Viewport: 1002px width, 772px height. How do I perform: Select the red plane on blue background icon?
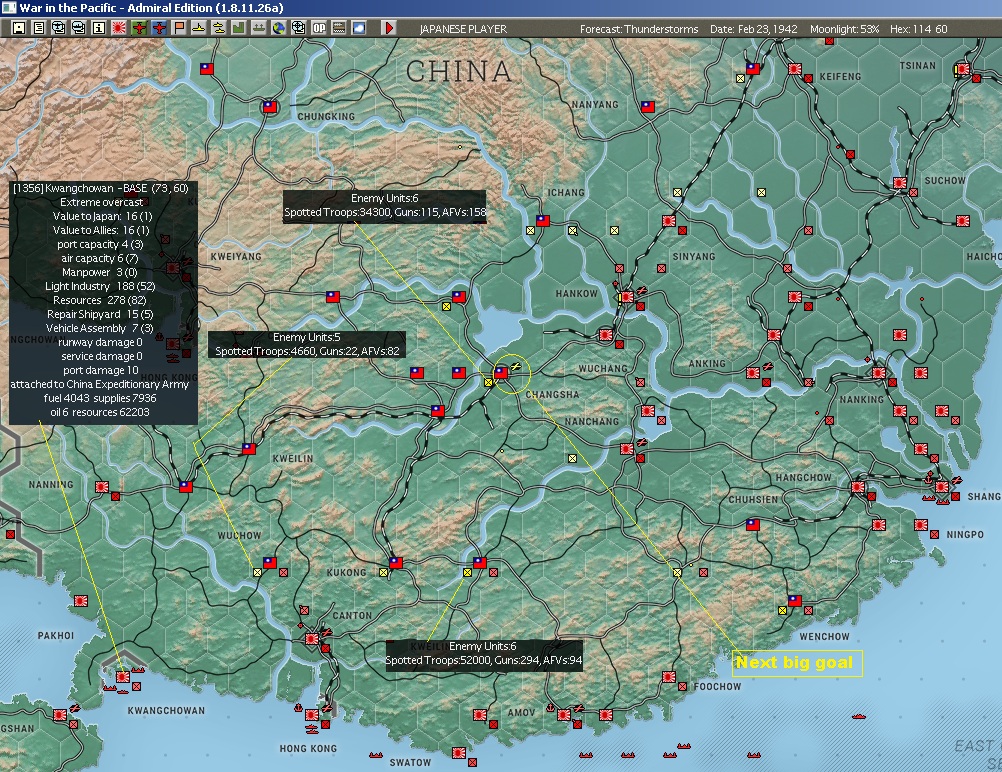coord(158,27)
